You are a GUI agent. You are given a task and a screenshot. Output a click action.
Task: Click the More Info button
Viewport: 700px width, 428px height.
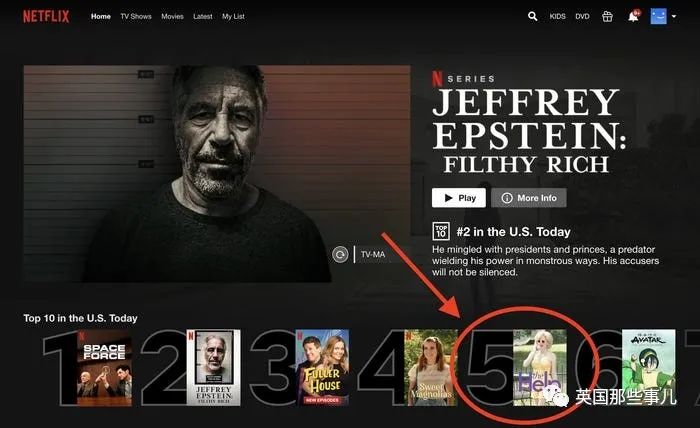528,198
